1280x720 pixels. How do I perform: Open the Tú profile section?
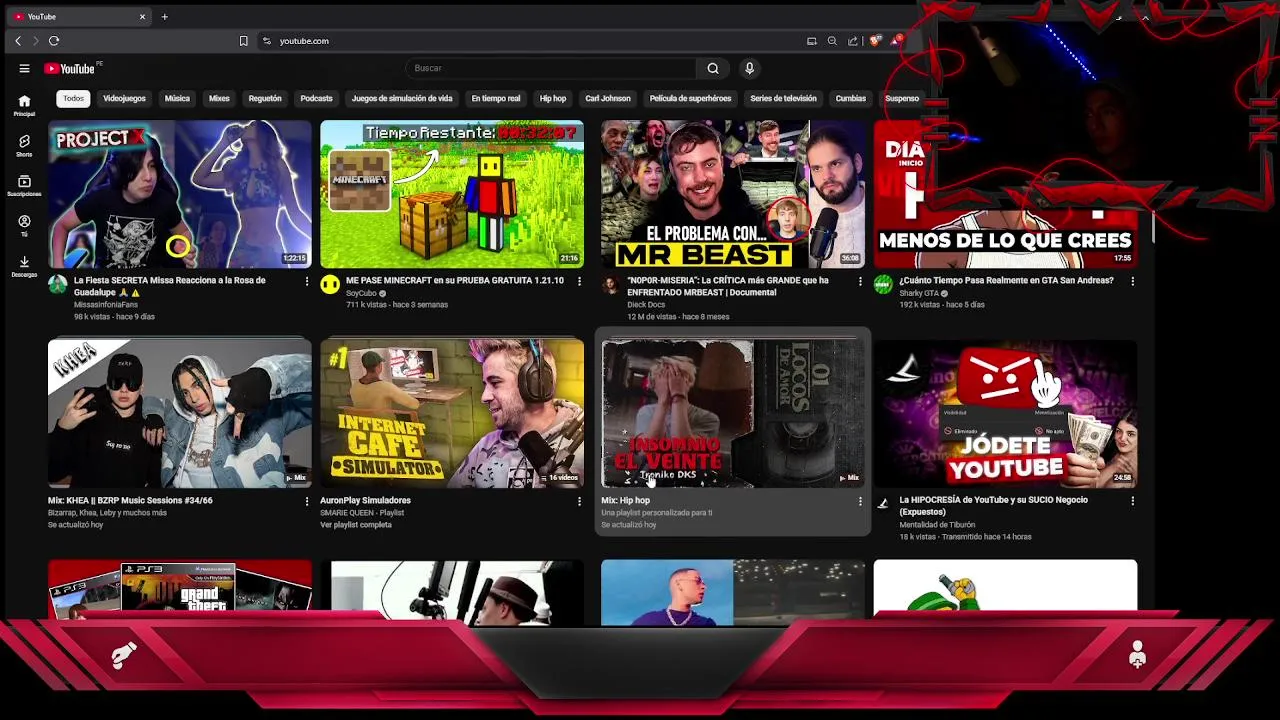(x=24, y=226)
